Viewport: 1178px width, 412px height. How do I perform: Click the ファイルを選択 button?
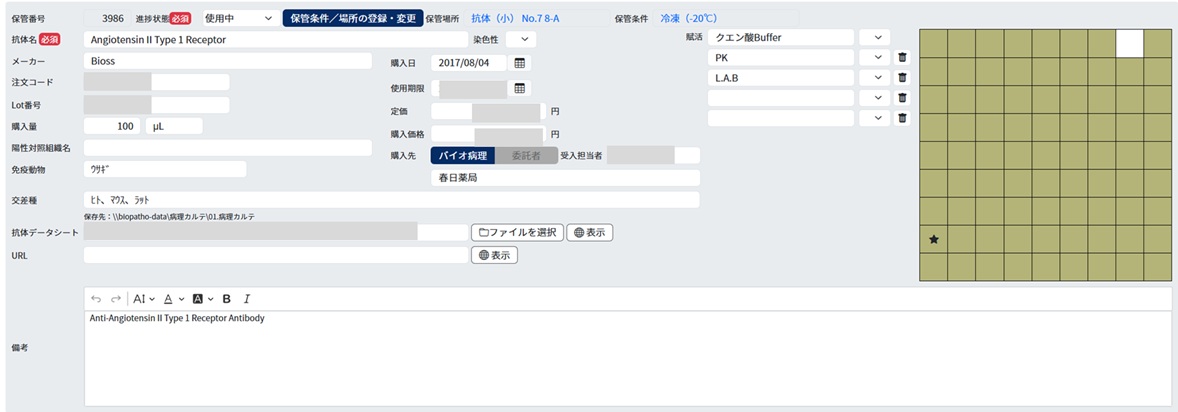517,232
